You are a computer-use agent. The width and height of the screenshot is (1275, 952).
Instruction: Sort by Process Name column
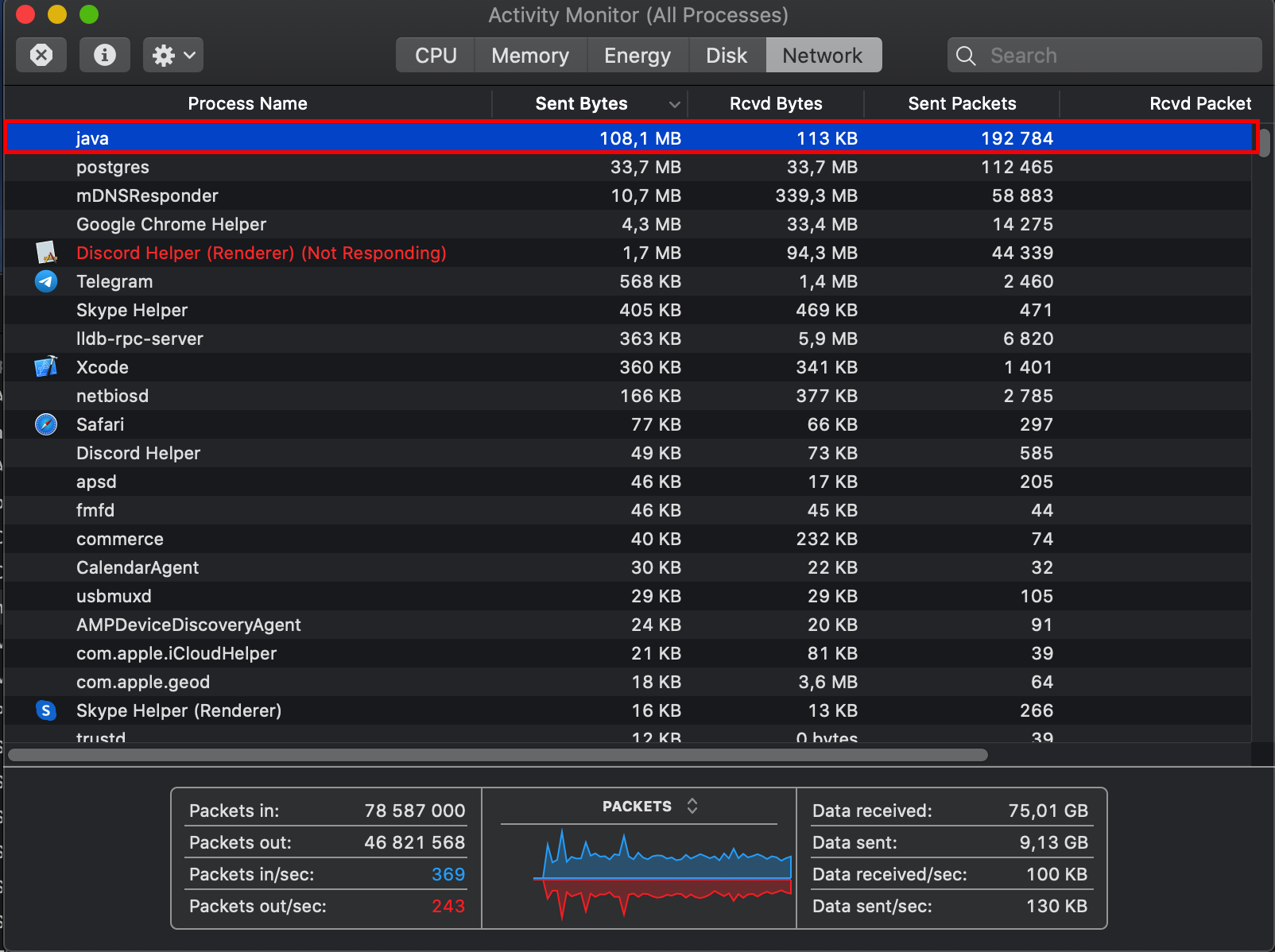click(247, 103)
